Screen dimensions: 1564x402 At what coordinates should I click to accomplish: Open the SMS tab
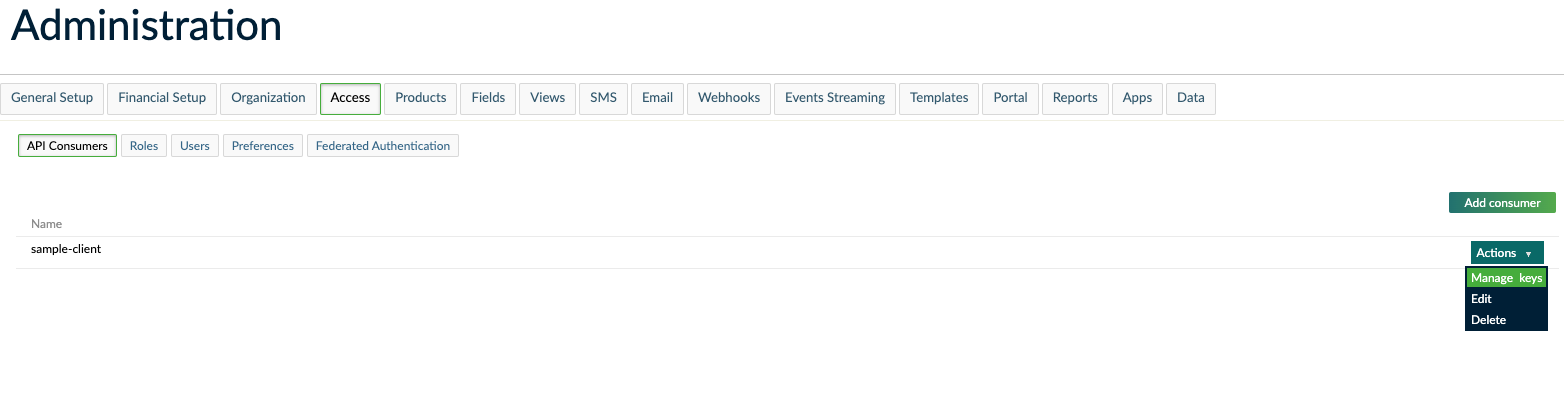(x=604, y=98)
